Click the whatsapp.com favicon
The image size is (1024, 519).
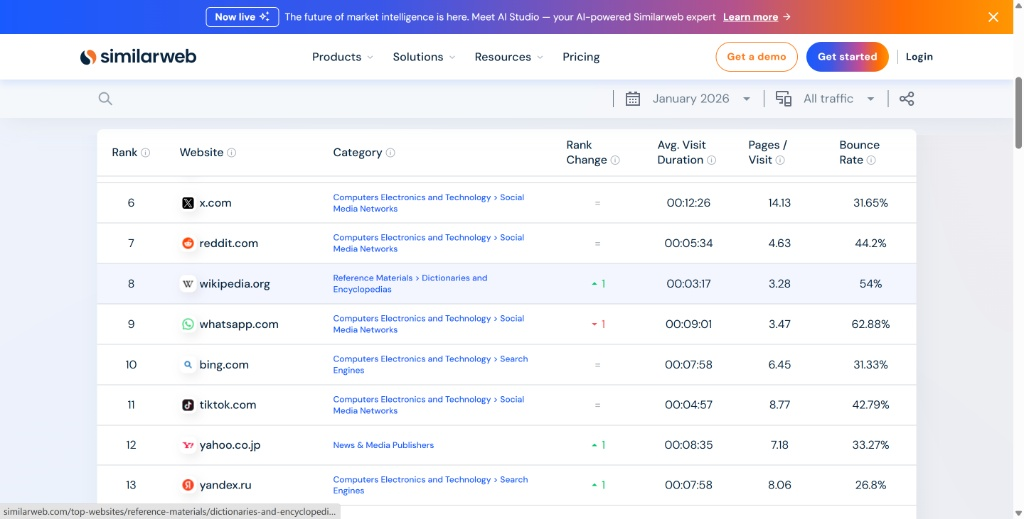(188, 324)
